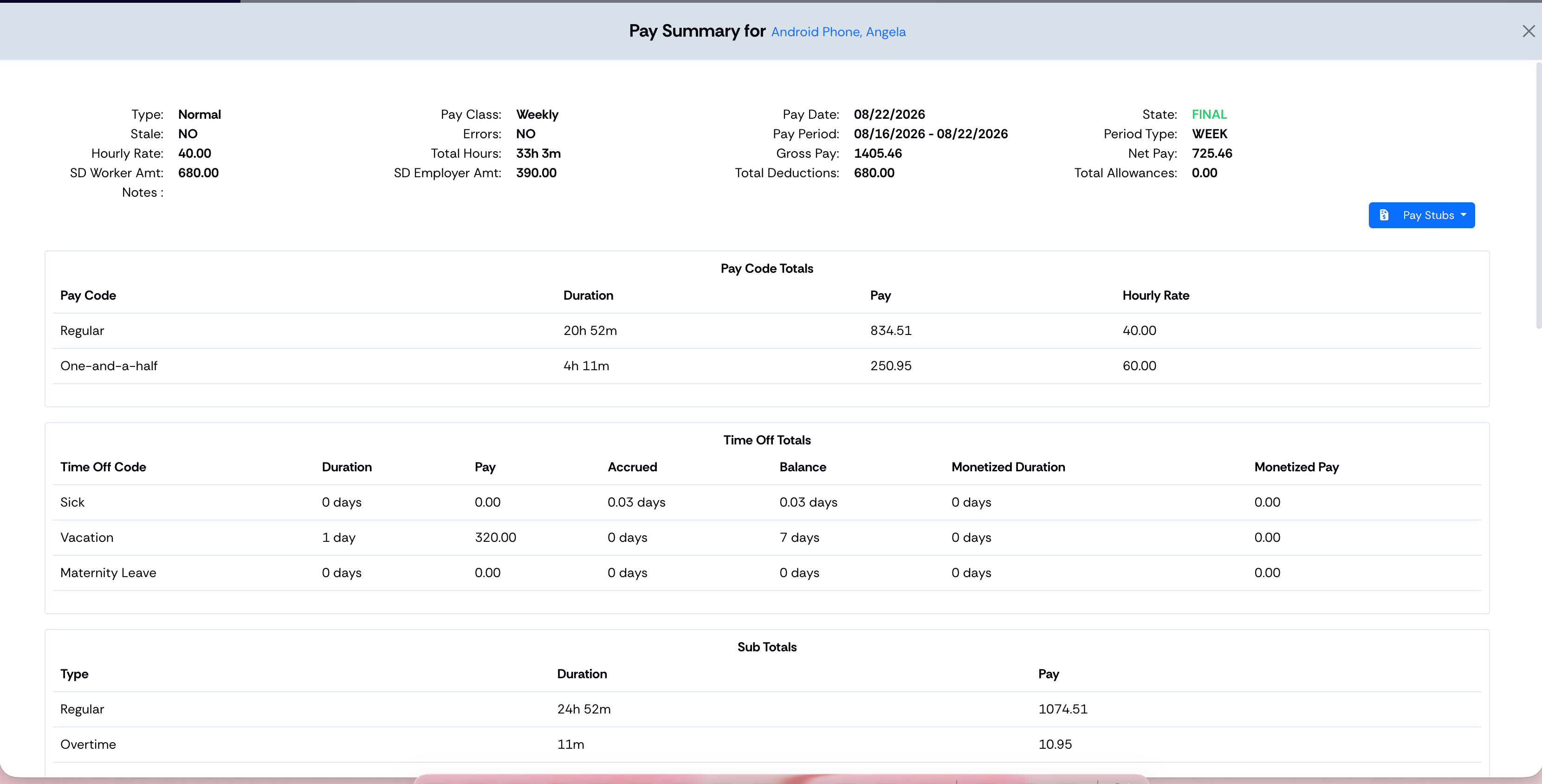Click the Gross Pay value 1405.46
The height and width of the screenshot is (784, 1542).
(x=878, y=153)
